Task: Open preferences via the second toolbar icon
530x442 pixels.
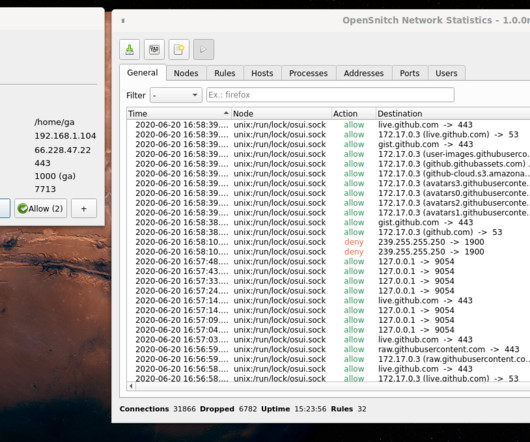Action: pyautogui.click(x=154, y=50)
